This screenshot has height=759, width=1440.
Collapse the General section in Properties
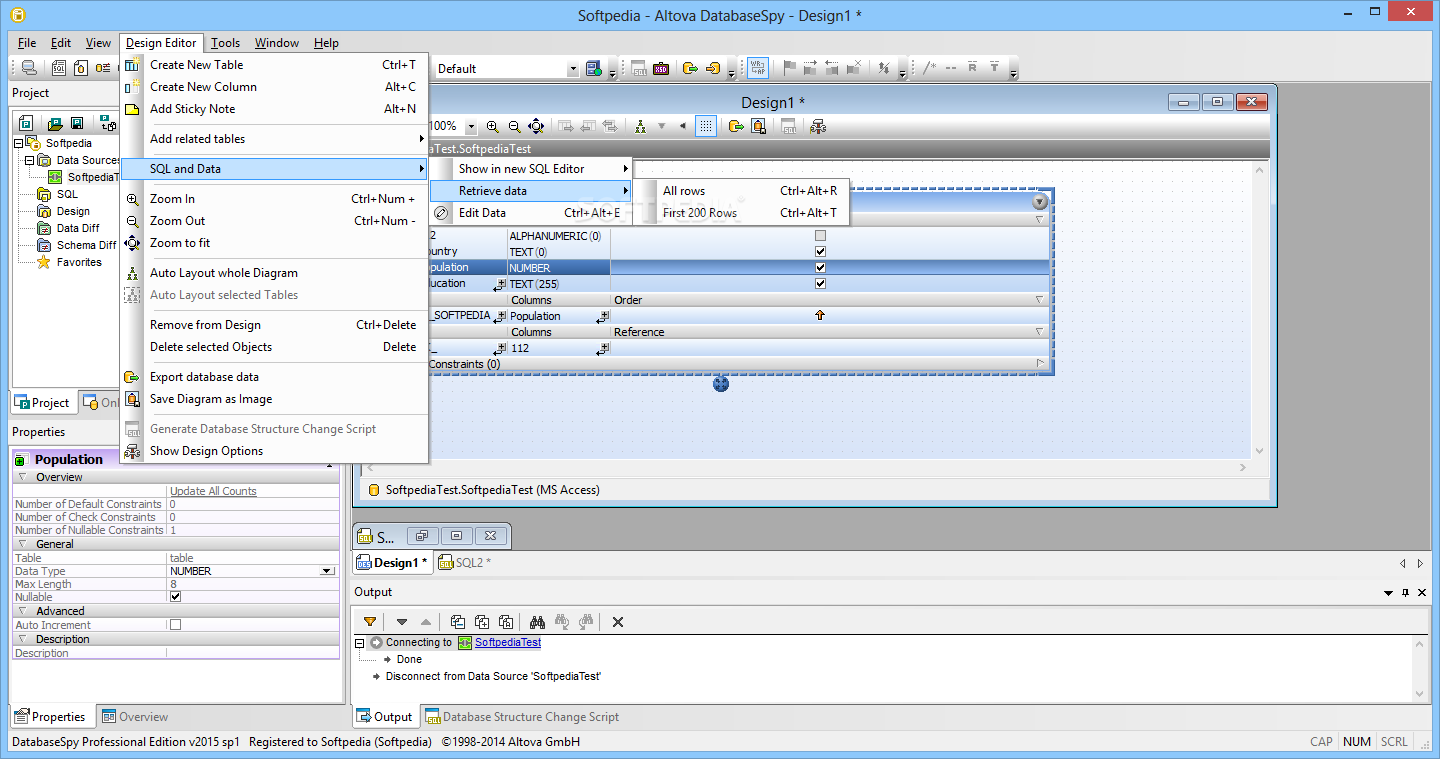point(22,544)
